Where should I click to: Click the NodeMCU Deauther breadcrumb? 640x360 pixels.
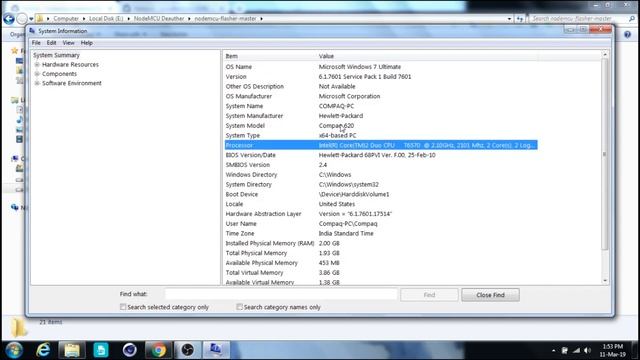(x=159, y=19)
